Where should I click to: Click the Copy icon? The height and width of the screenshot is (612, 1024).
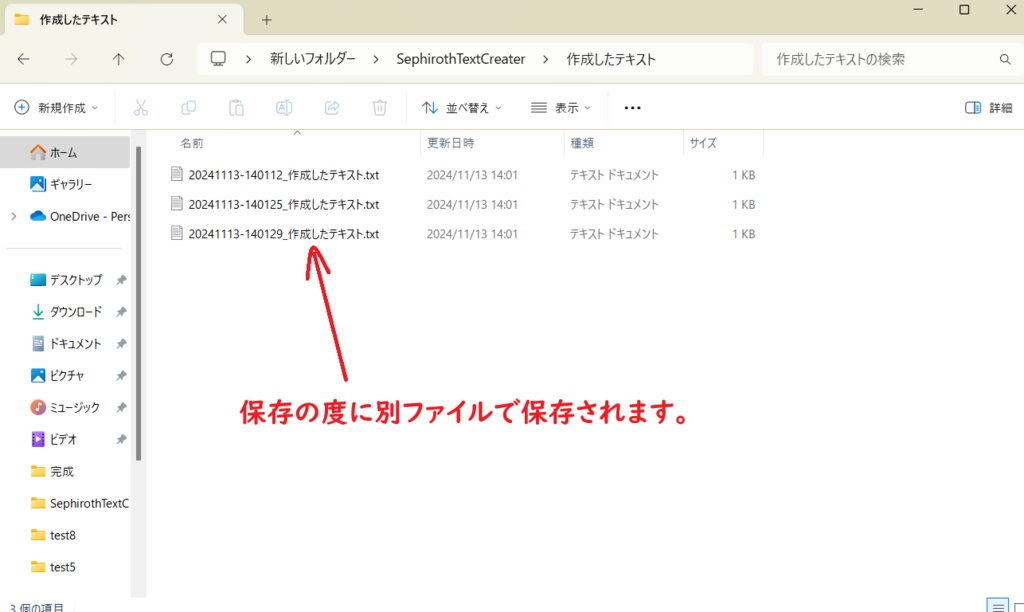pyautogui.click(x=189, y=107)
